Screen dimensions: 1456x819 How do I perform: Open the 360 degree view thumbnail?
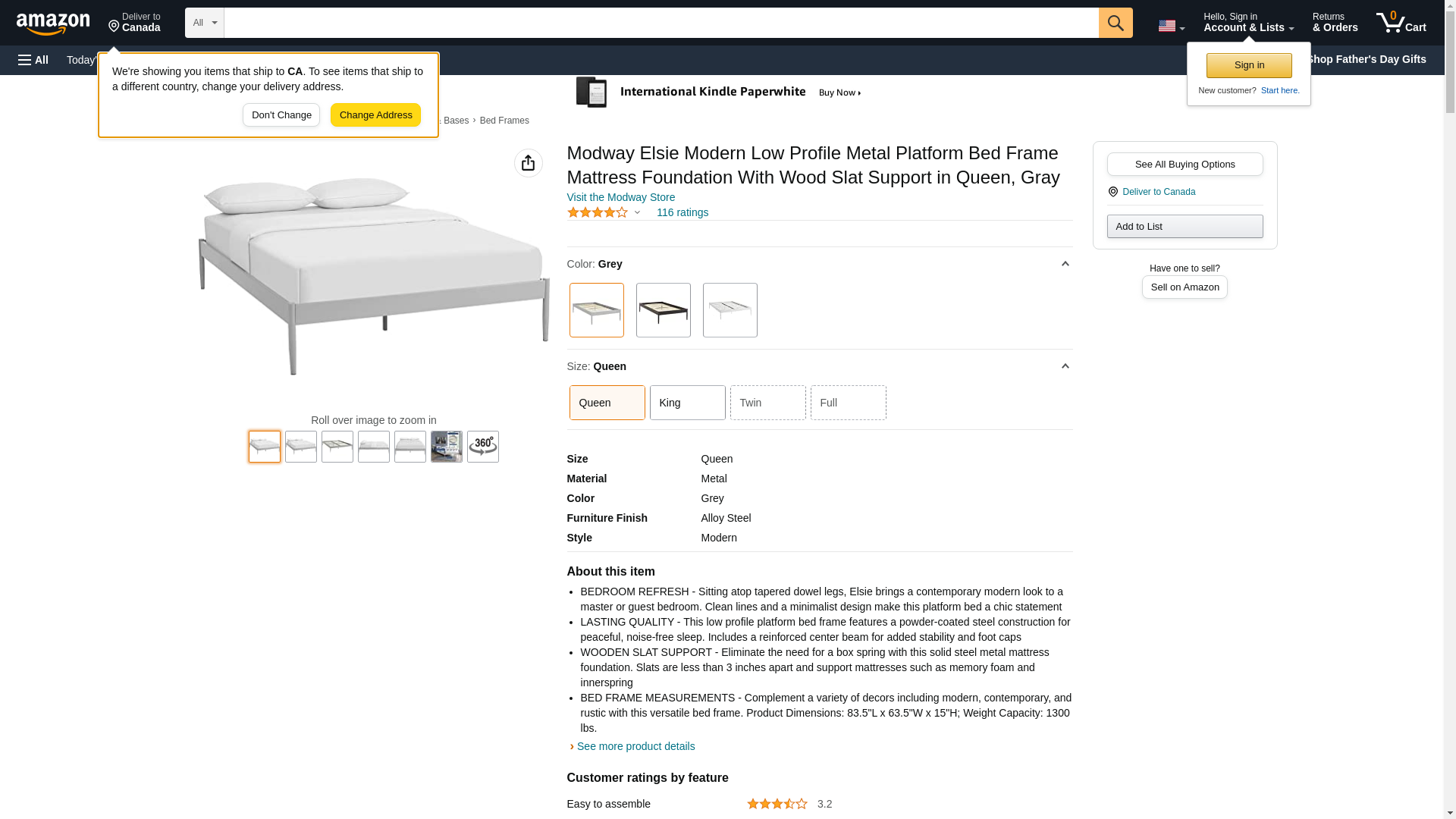482,447
